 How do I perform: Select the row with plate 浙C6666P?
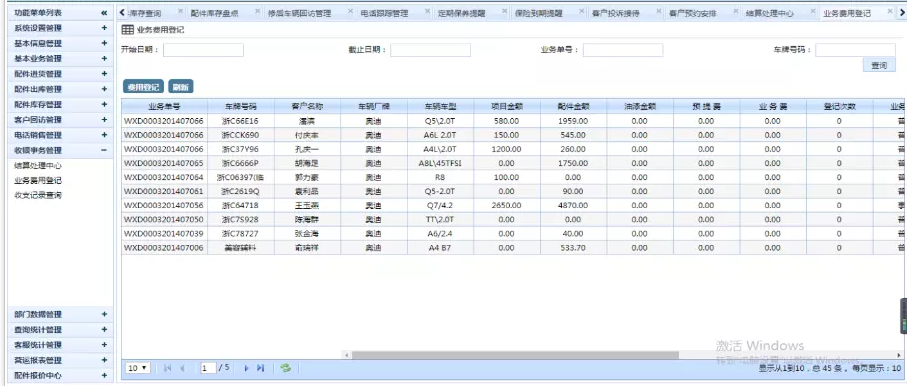pos(514,163)
